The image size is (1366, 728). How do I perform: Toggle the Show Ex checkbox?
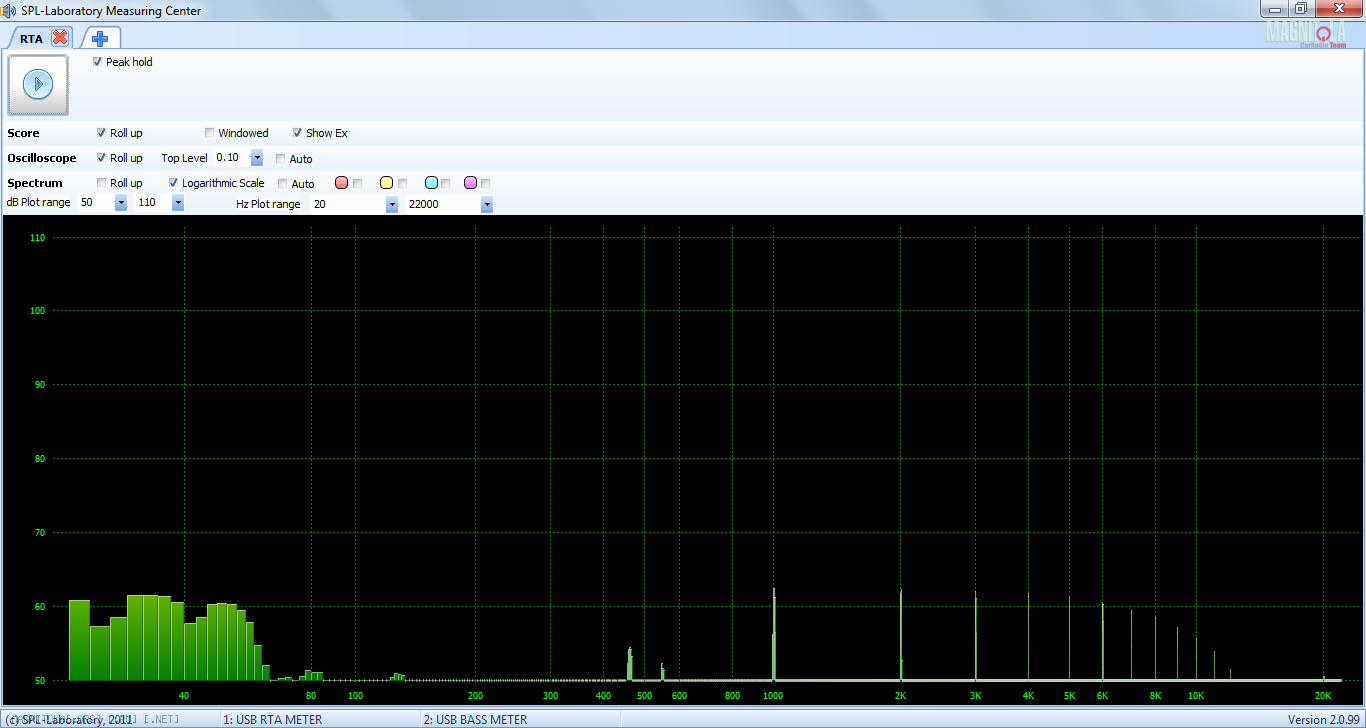tap(298, 133)
